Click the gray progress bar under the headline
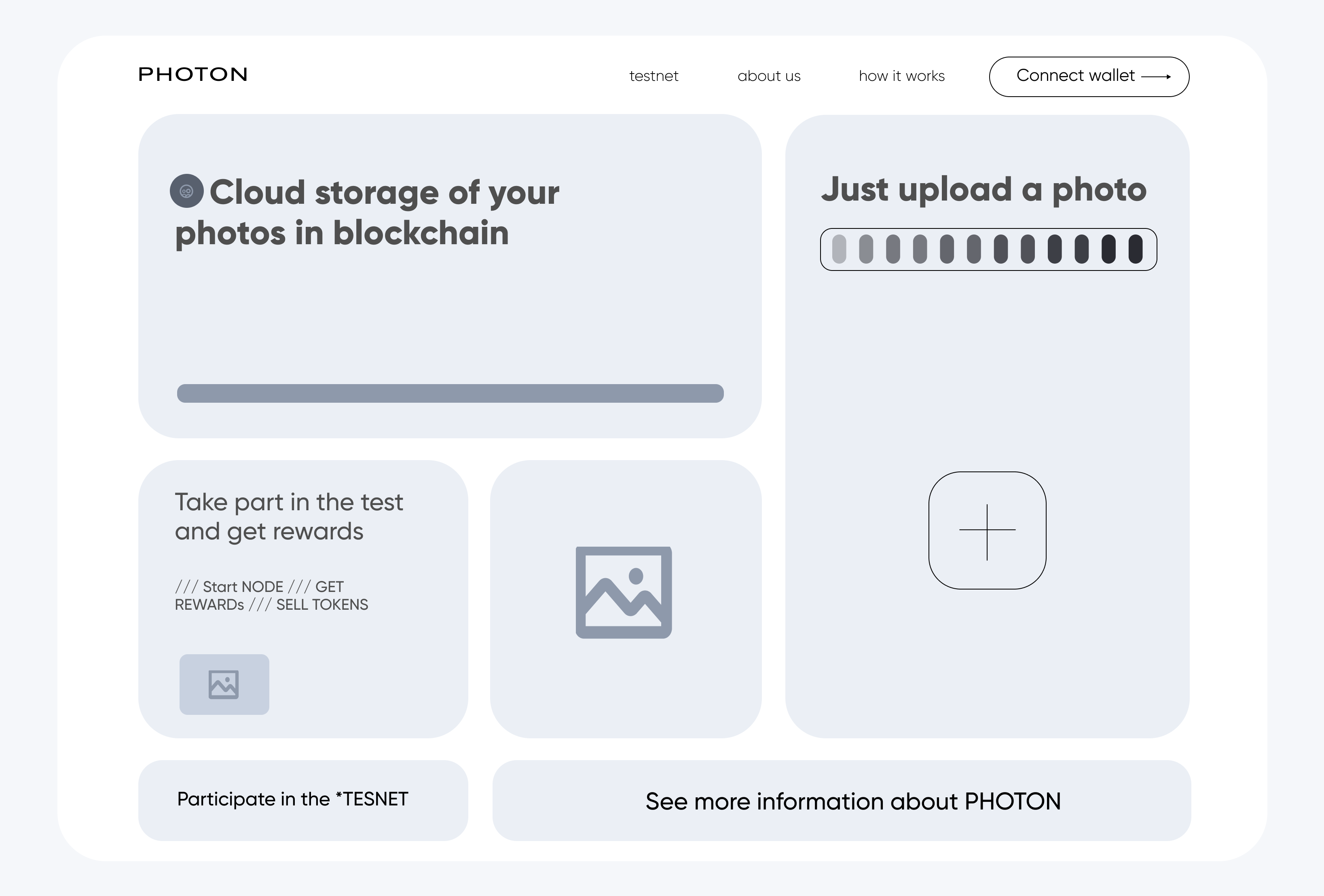The image size is (1324, 896). coord(450,393)
